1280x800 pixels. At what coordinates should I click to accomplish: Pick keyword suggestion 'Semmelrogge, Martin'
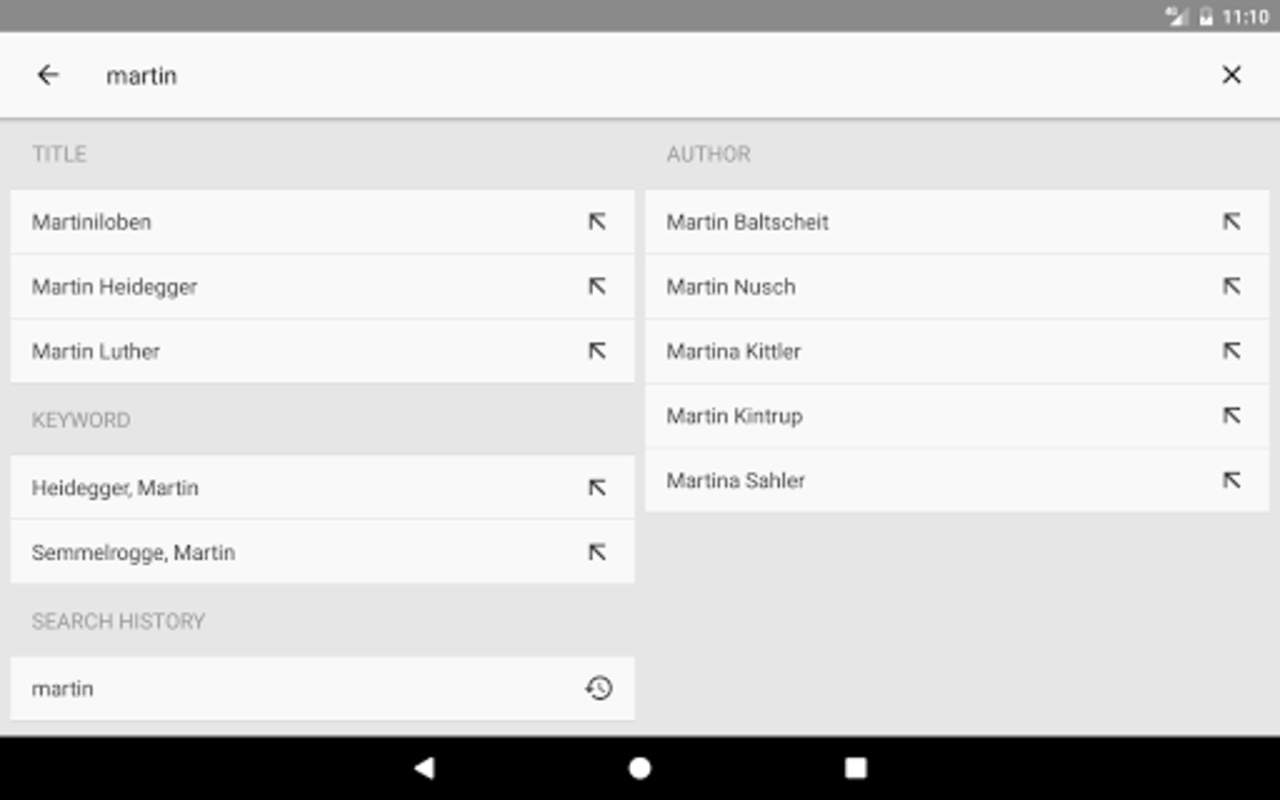pyautogui.click(x=322, y=552)
